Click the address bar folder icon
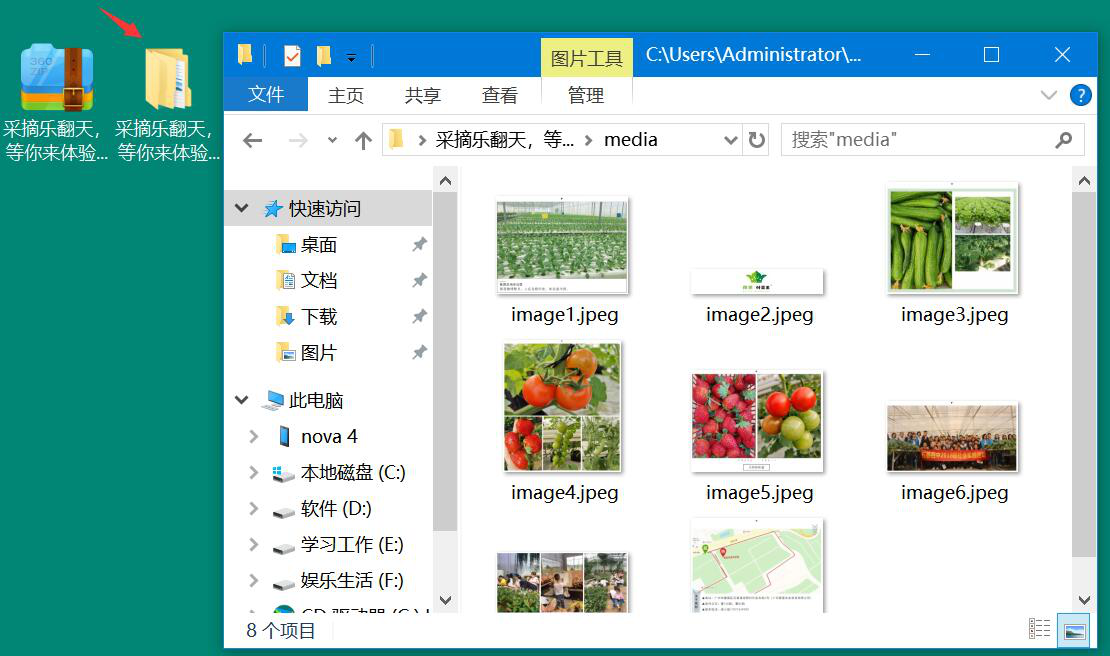 (396, 139)
